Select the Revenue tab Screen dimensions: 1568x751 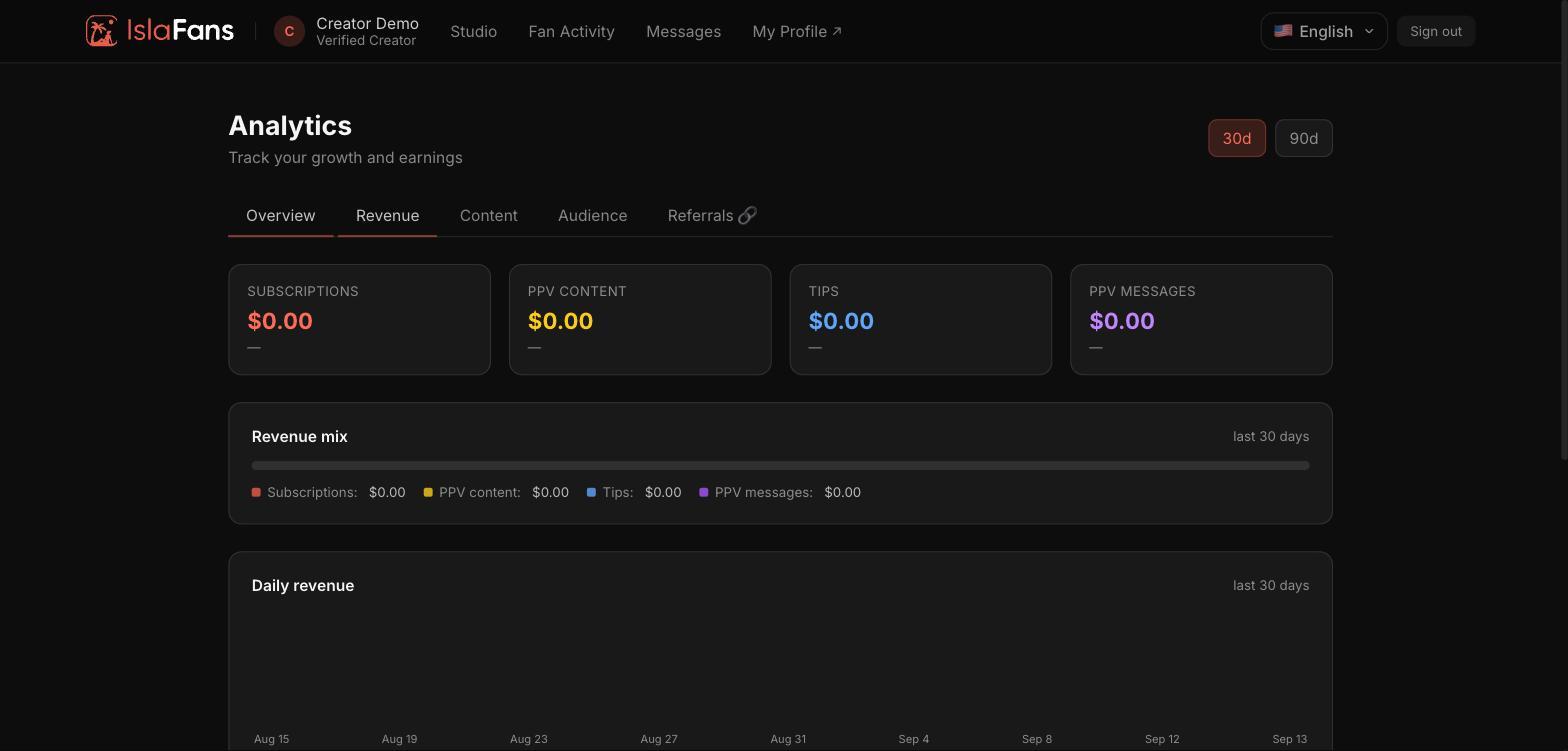(388, 216)
